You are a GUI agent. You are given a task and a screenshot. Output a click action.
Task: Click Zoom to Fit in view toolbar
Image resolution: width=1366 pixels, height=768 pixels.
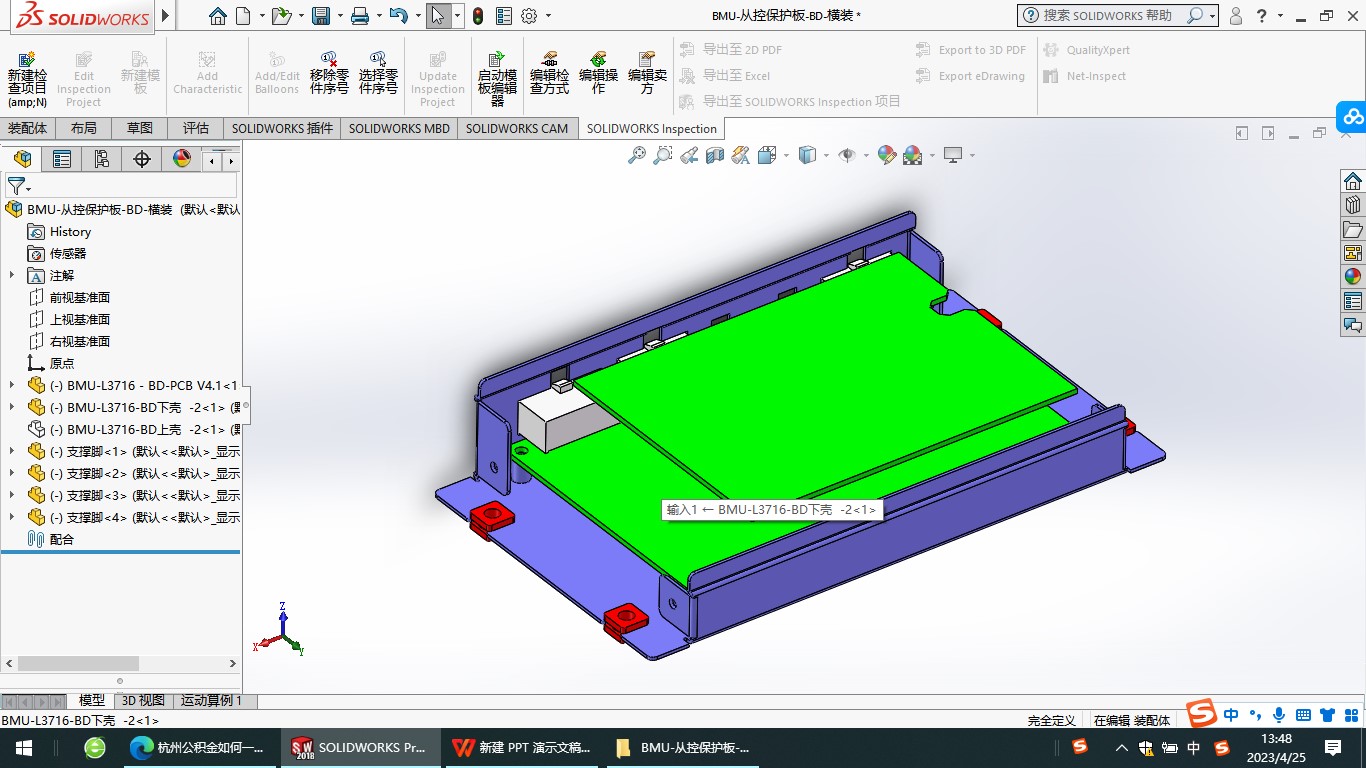pos(636,155)
